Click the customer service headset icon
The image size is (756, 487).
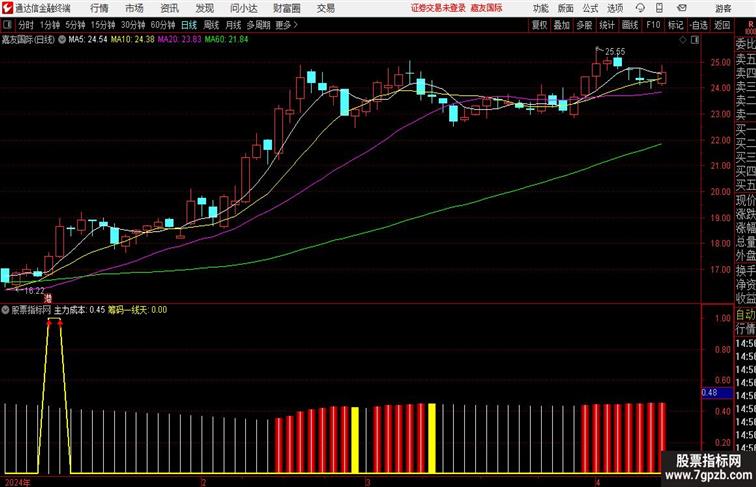coord(640,8)
